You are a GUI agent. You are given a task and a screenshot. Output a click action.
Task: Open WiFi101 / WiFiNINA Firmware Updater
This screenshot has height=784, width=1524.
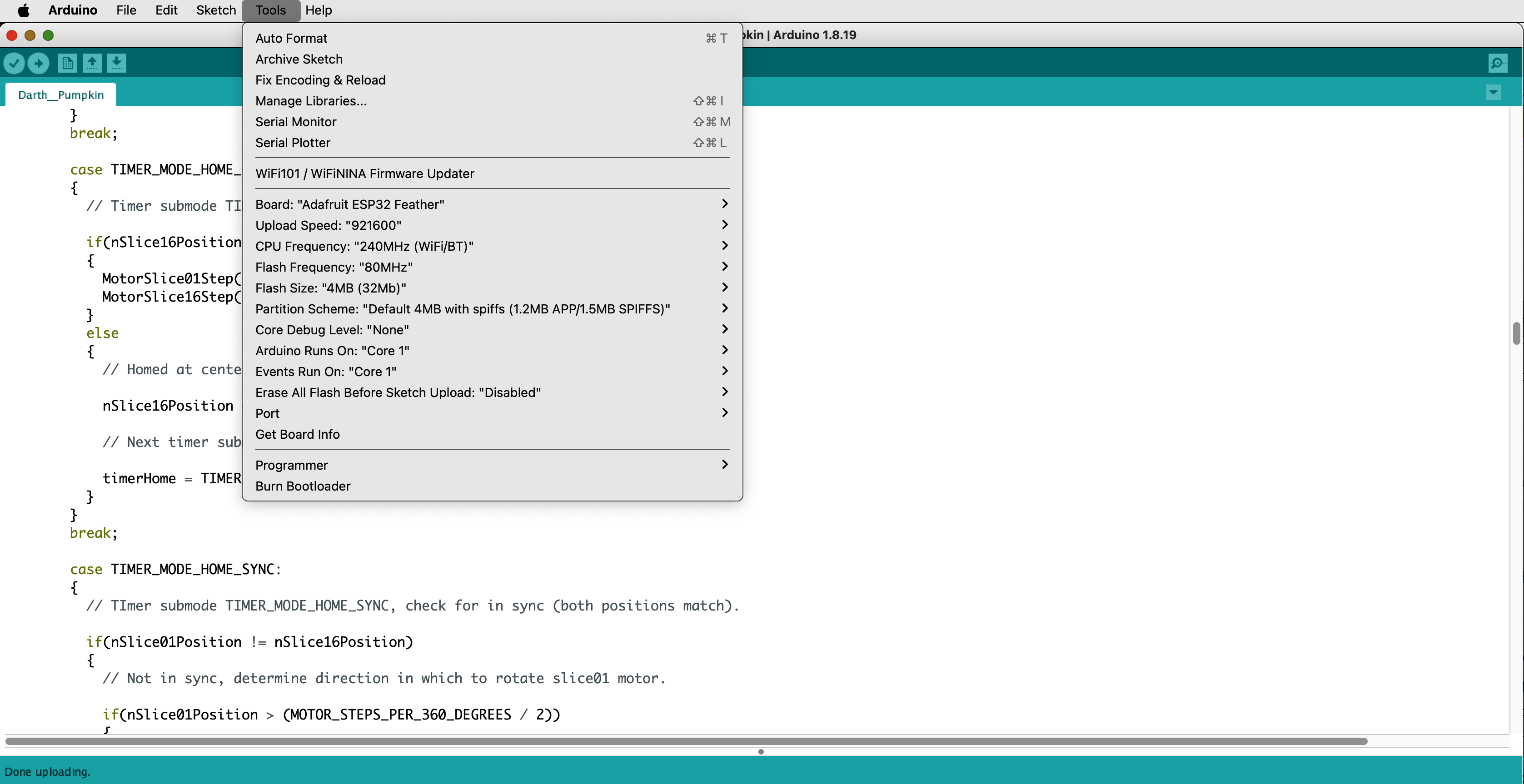coord(492,173)
